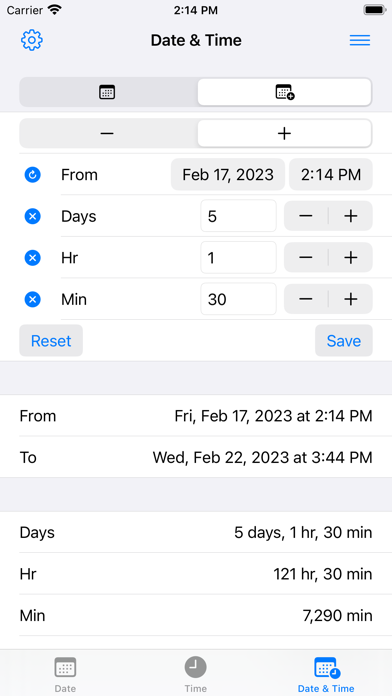Decrease Hr with the minus stepper
Image resolution: width=392 pixels, height=696 pixels.
(x=306, y=257)
